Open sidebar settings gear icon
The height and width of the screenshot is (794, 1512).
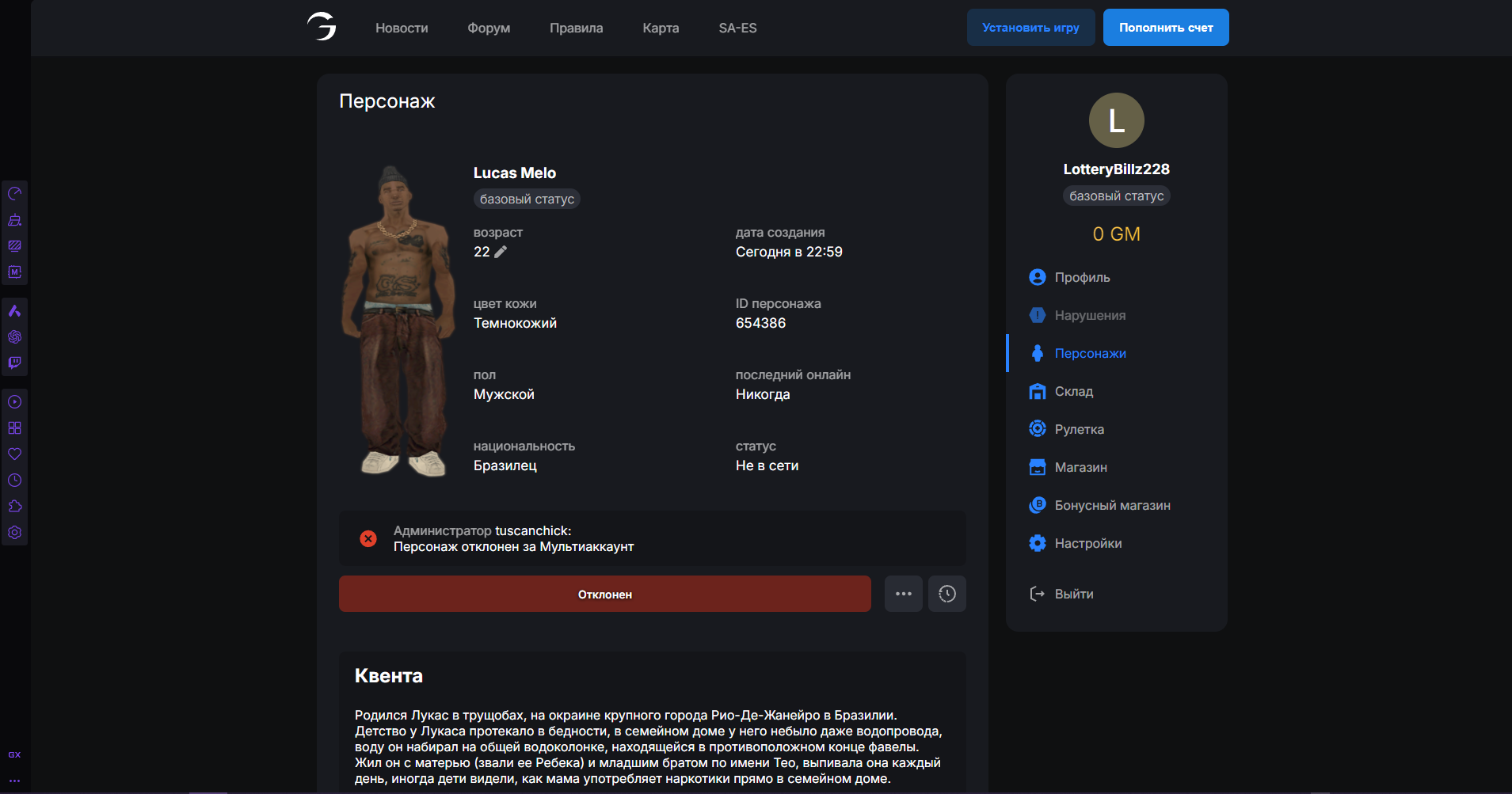click(x=14, y=532)
